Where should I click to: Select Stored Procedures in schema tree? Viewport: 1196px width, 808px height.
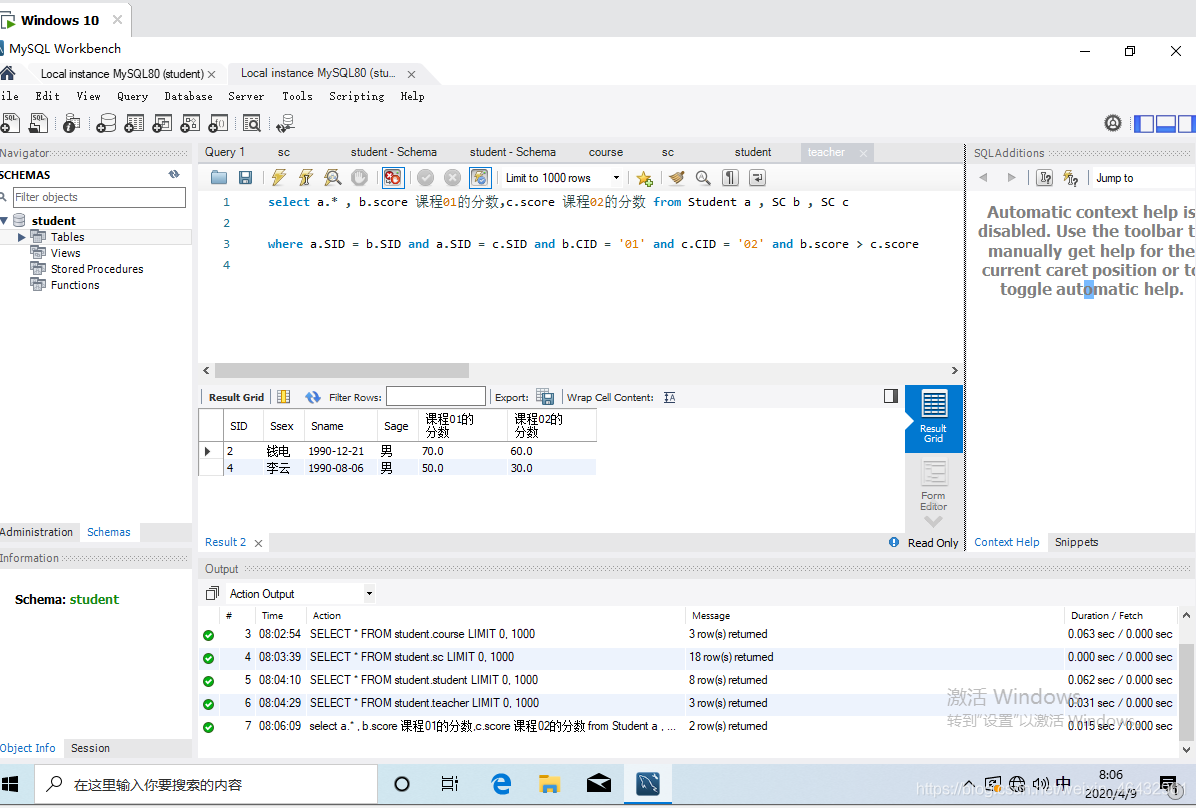(97, 269)
